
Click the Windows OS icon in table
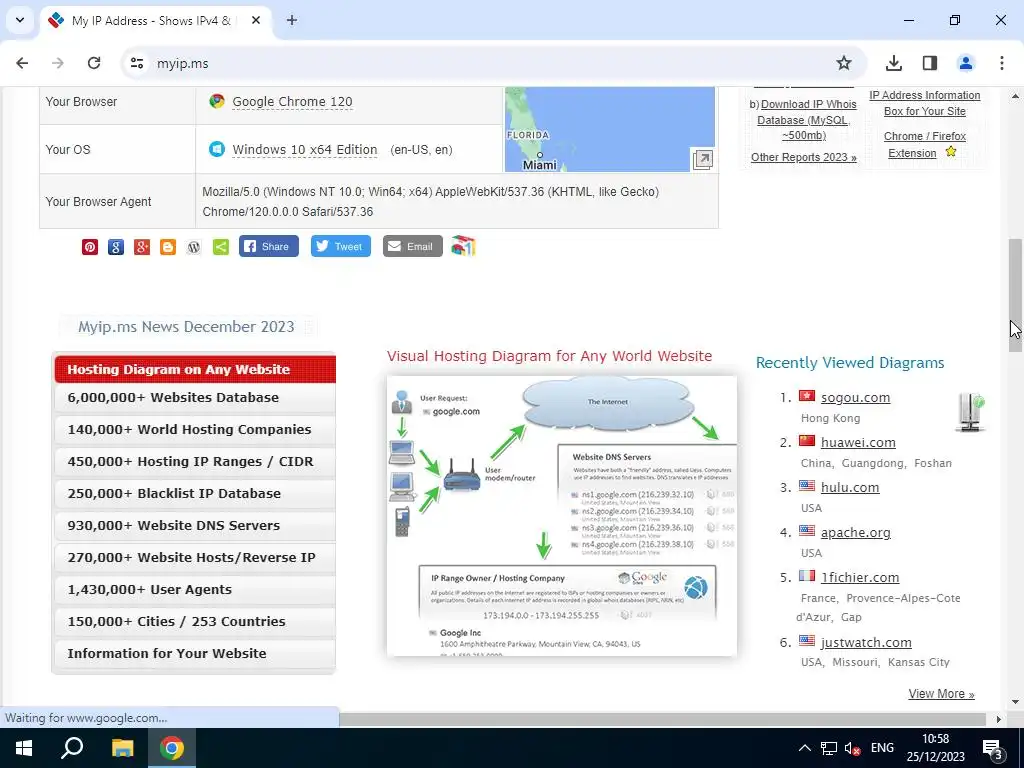217,149
